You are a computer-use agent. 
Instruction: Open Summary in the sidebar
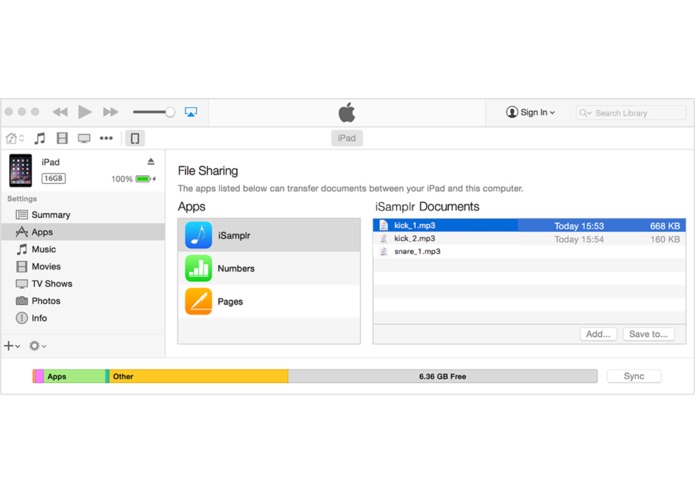point(83,215)
